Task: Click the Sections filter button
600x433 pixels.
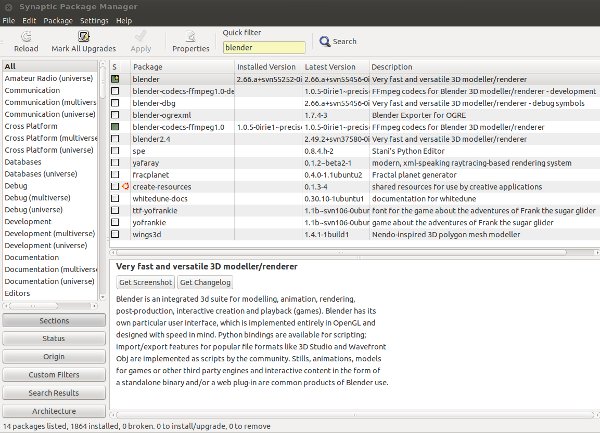Action: coord(54,321)
